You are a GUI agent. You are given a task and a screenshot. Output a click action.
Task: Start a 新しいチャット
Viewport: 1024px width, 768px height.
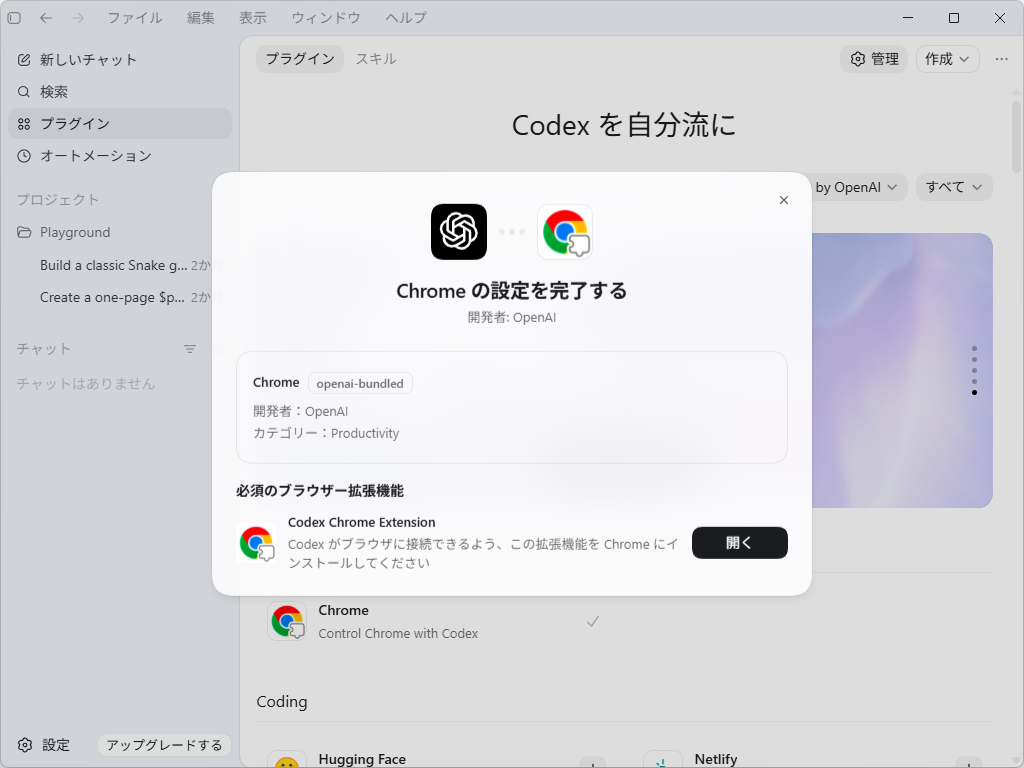point(120,59)
